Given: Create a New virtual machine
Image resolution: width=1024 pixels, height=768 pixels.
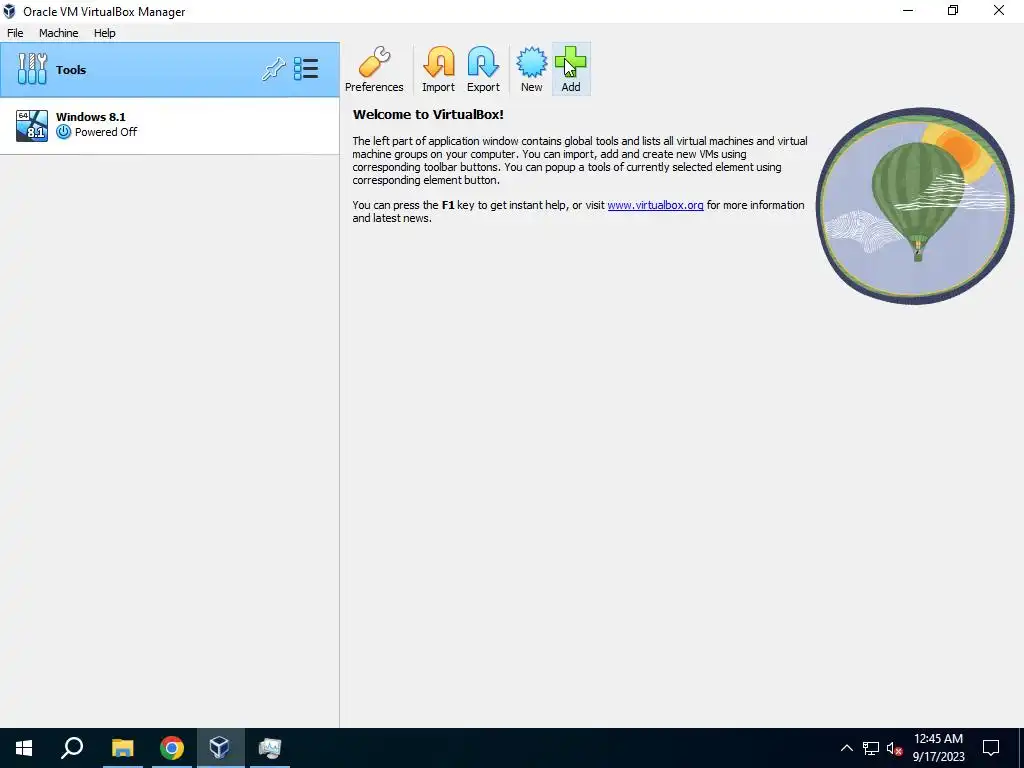Looking at the screenshot, I should coord(532,69).
